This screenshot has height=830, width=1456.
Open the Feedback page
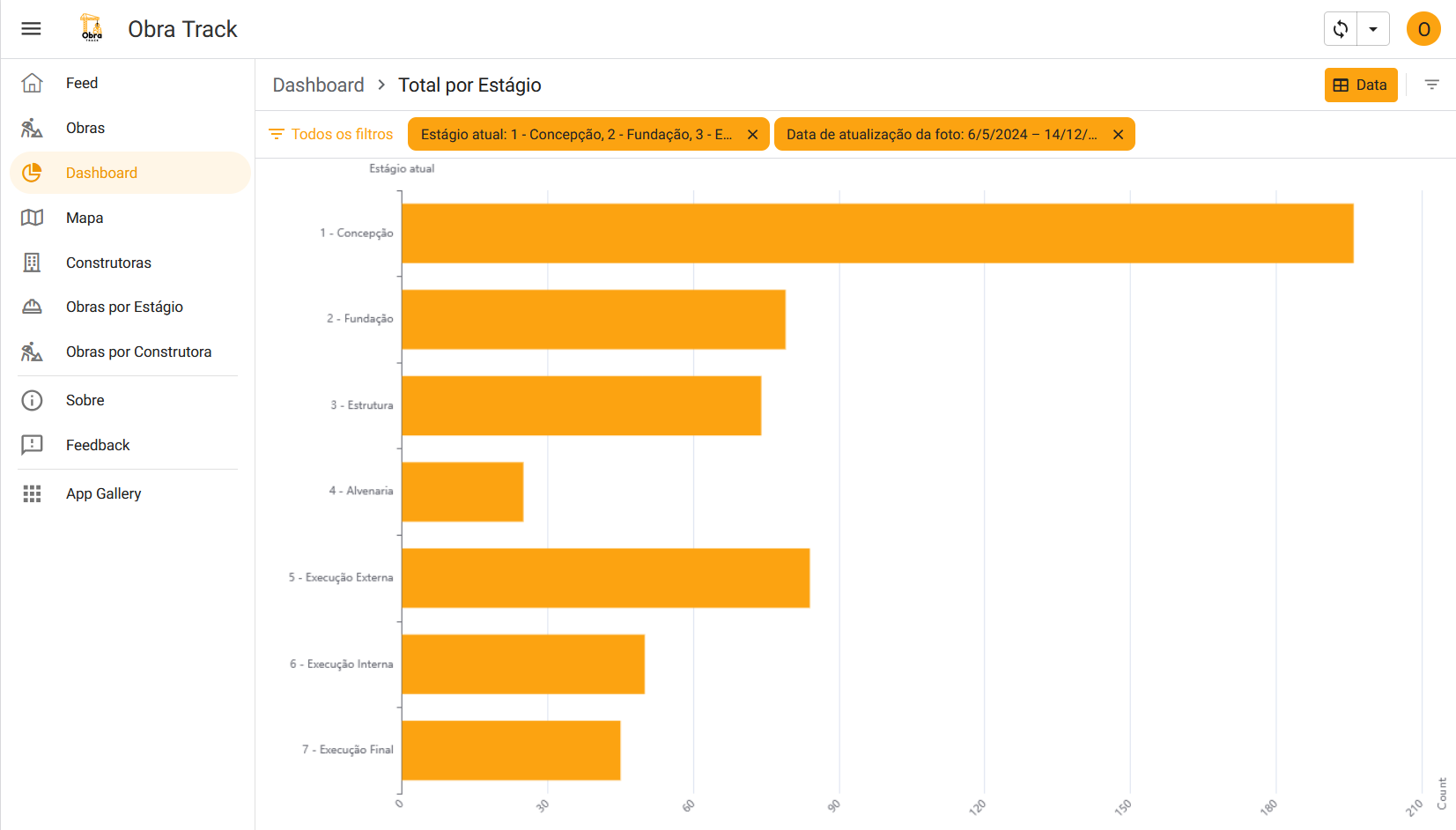coord(98,445)
